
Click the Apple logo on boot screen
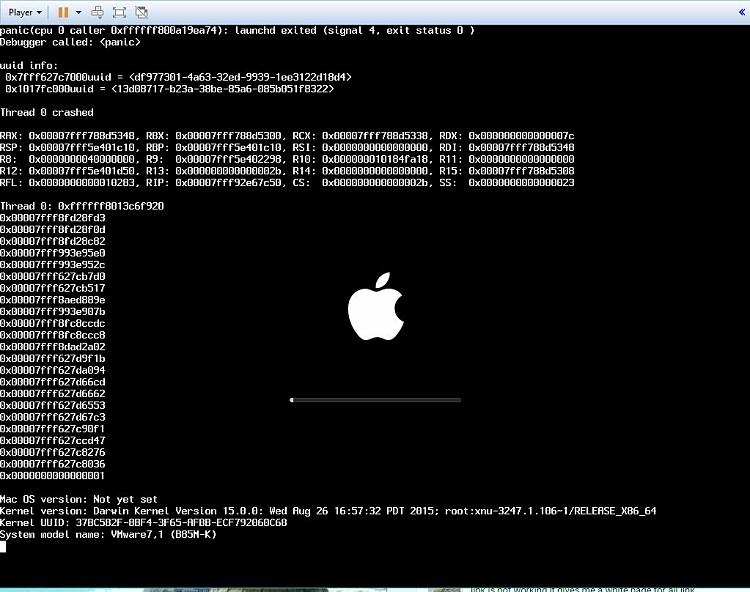(375, 307)
